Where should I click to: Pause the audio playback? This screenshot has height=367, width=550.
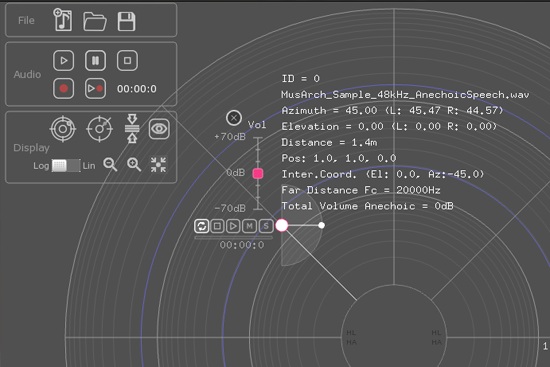point(95,61)
